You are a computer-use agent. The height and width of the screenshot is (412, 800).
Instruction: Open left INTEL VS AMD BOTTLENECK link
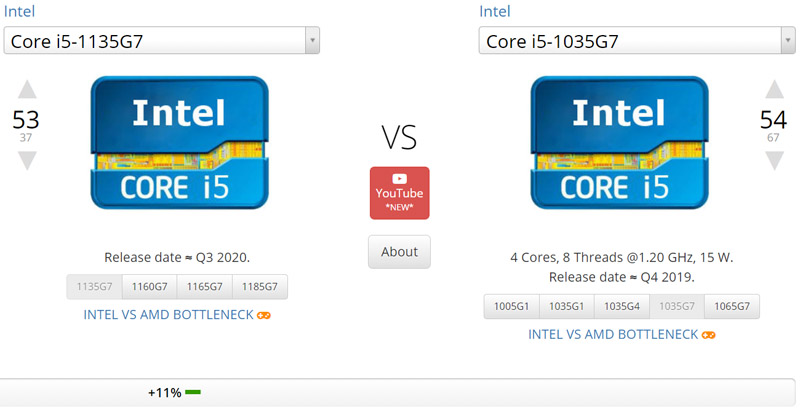[x=169, y=315]
